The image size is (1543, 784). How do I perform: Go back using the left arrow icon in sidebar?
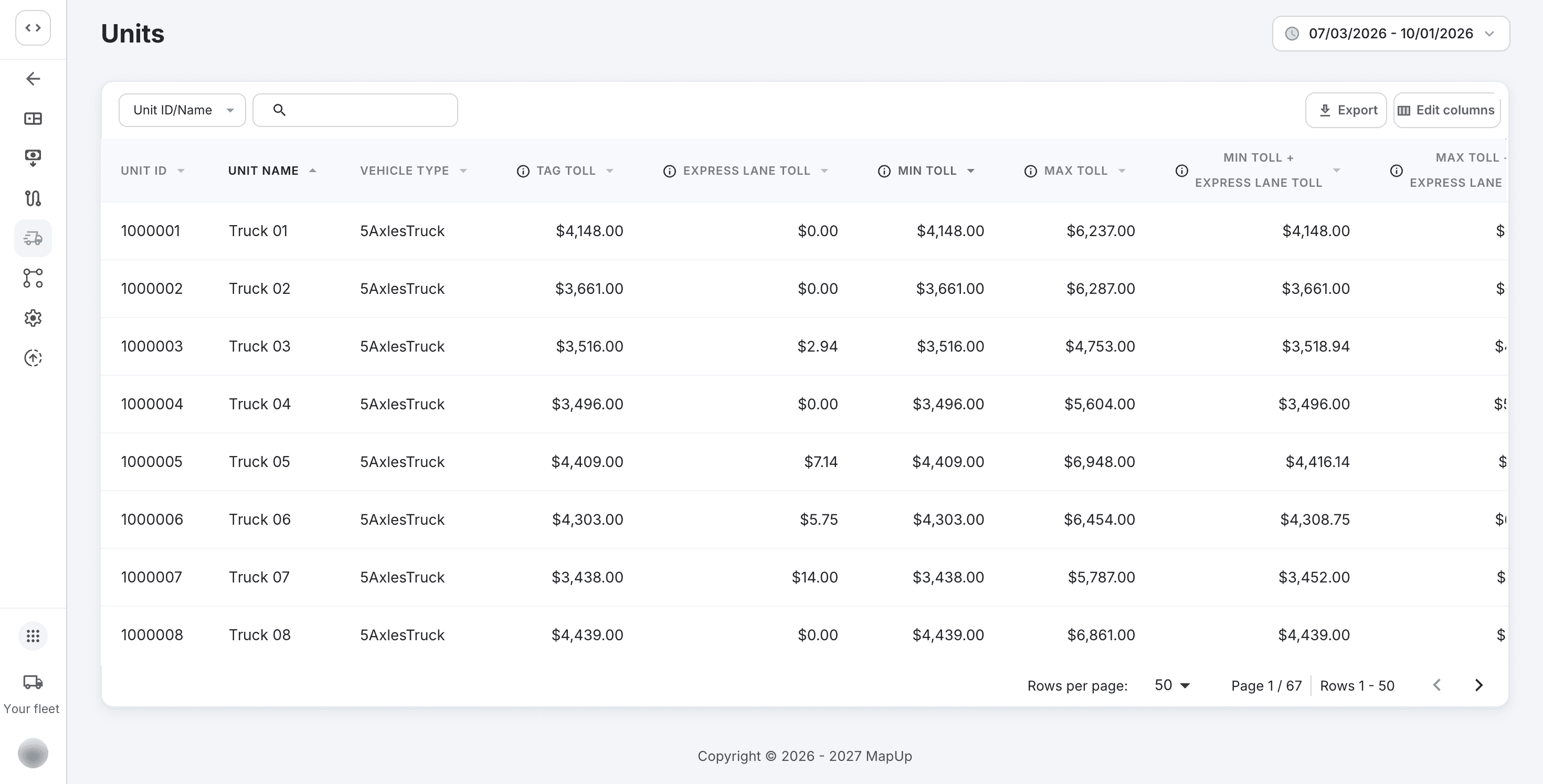click(33, 79)
